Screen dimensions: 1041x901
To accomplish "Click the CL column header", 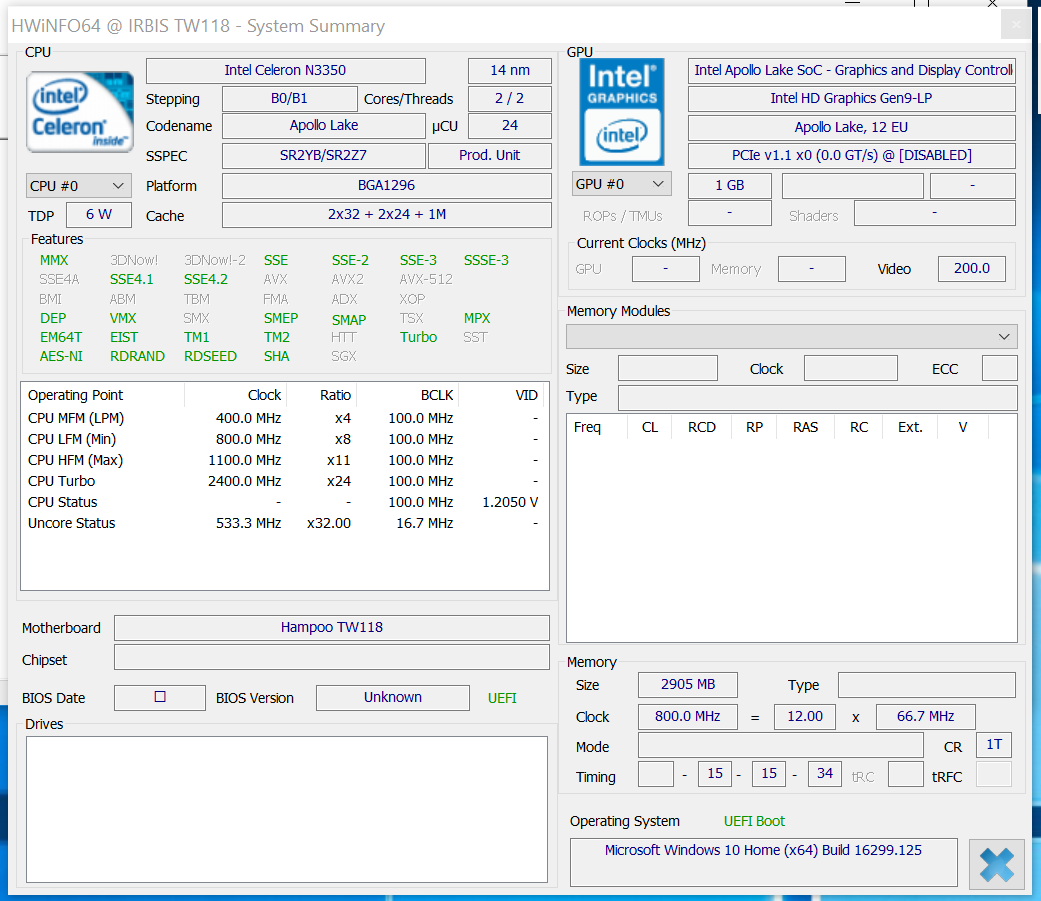I will [650, 427].
